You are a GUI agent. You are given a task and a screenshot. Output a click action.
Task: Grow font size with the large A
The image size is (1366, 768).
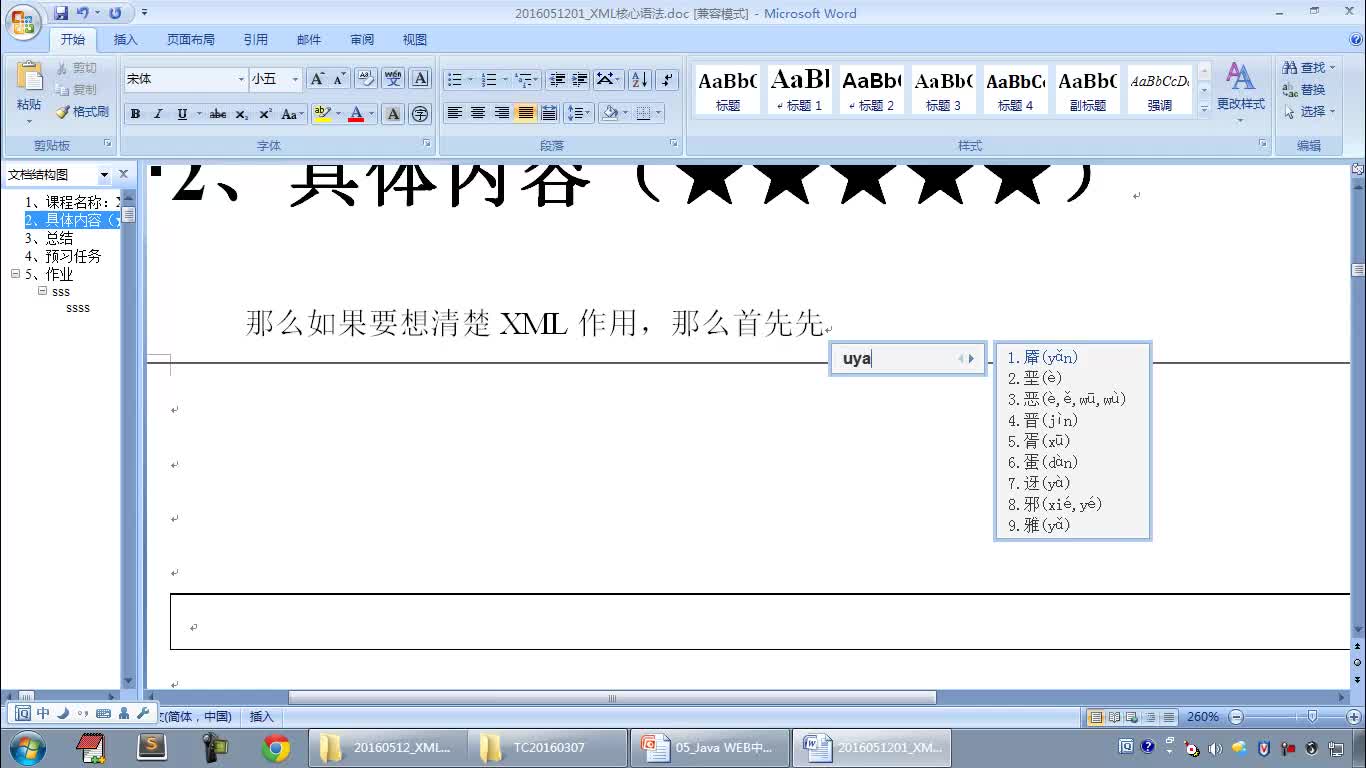[x=317, y=79]
